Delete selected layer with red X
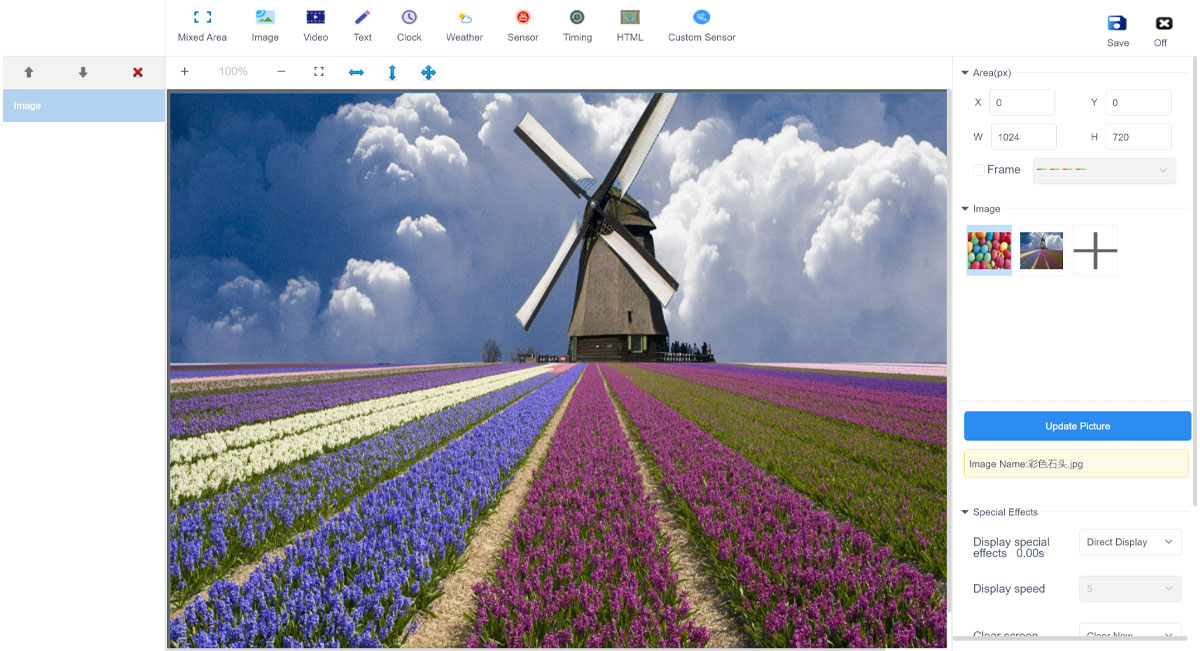The width and height of the screenshot is (1200, 651). (x=138, y=72)
